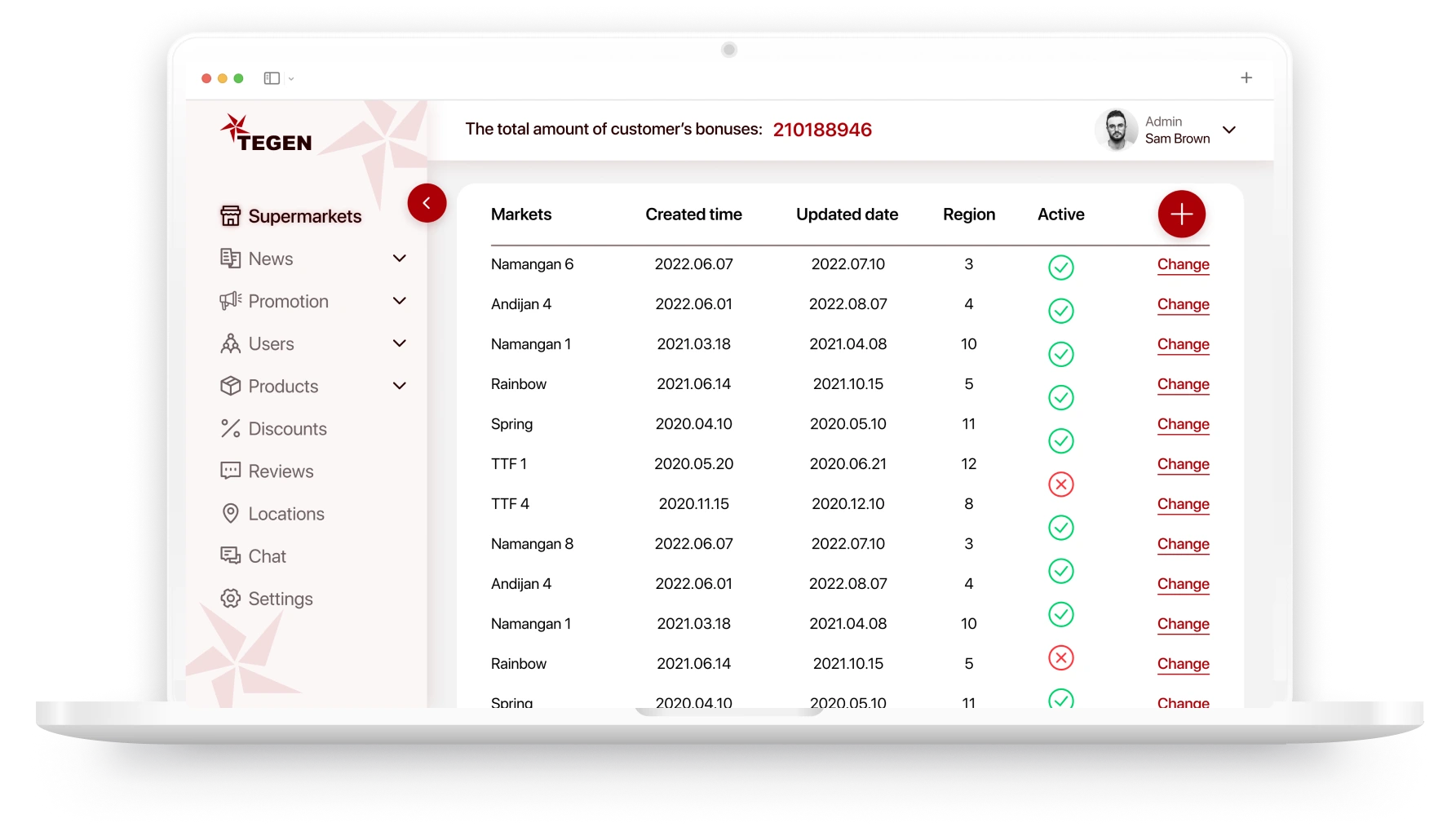
Task: Select the Namangan 6 market name
Action: (532, 264)
